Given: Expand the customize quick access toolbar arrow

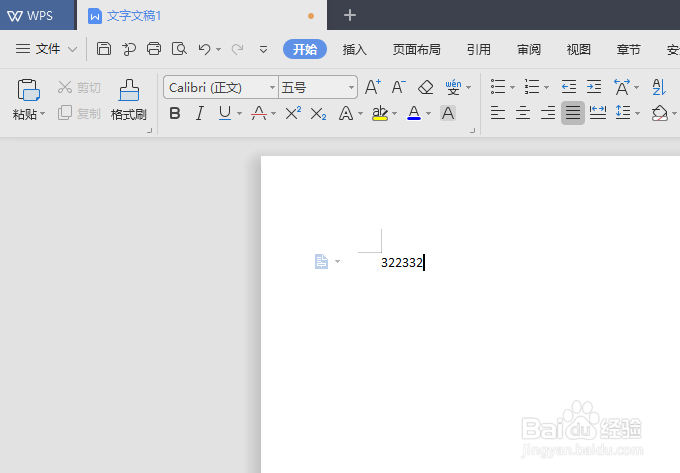Looking at the screenshot, I should coord(263,49).
